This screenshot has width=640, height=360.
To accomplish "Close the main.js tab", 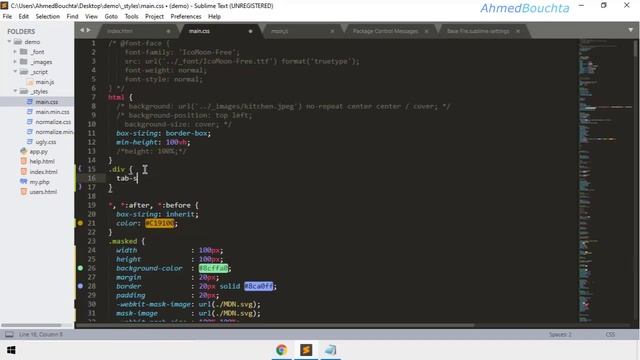I will pyautogui.click(x=332, y=31).
